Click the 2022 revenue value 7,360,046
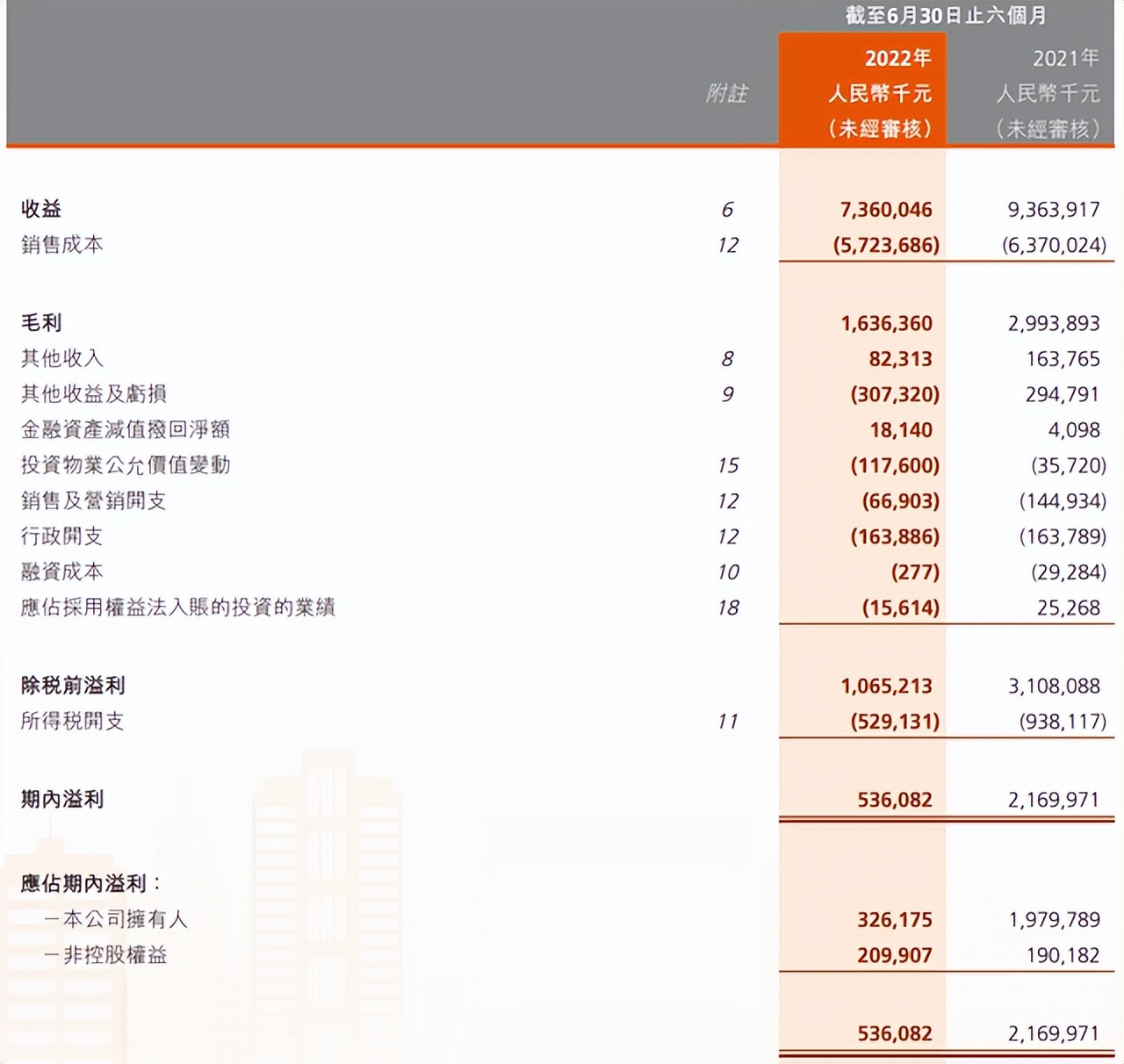1124x1064 pixels. pos(886,210)
